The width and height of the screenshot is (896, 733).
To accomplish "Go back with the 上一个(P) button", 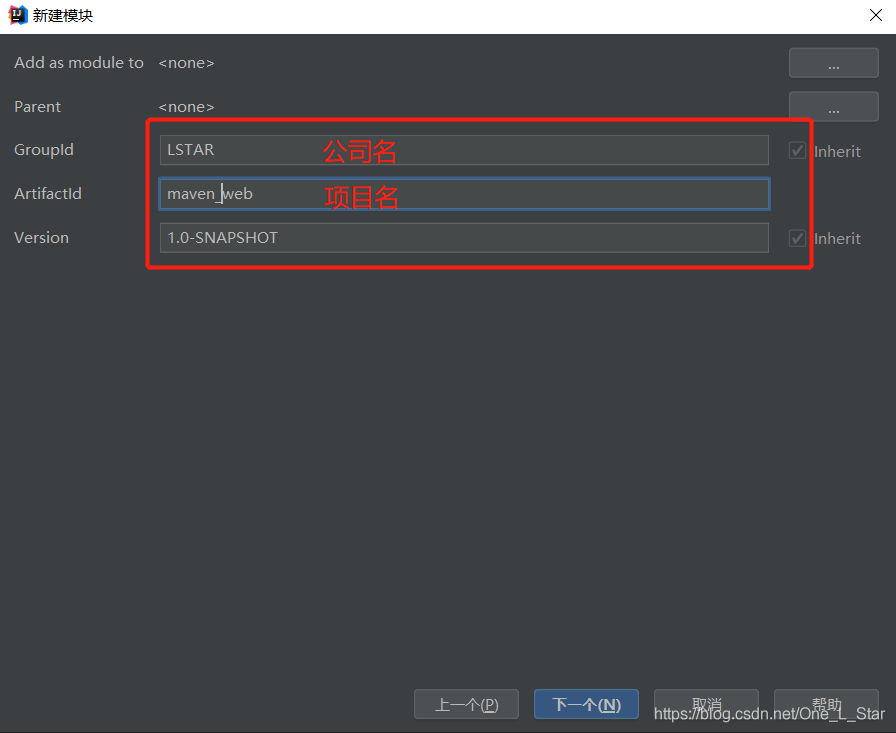I will point(466,704).
